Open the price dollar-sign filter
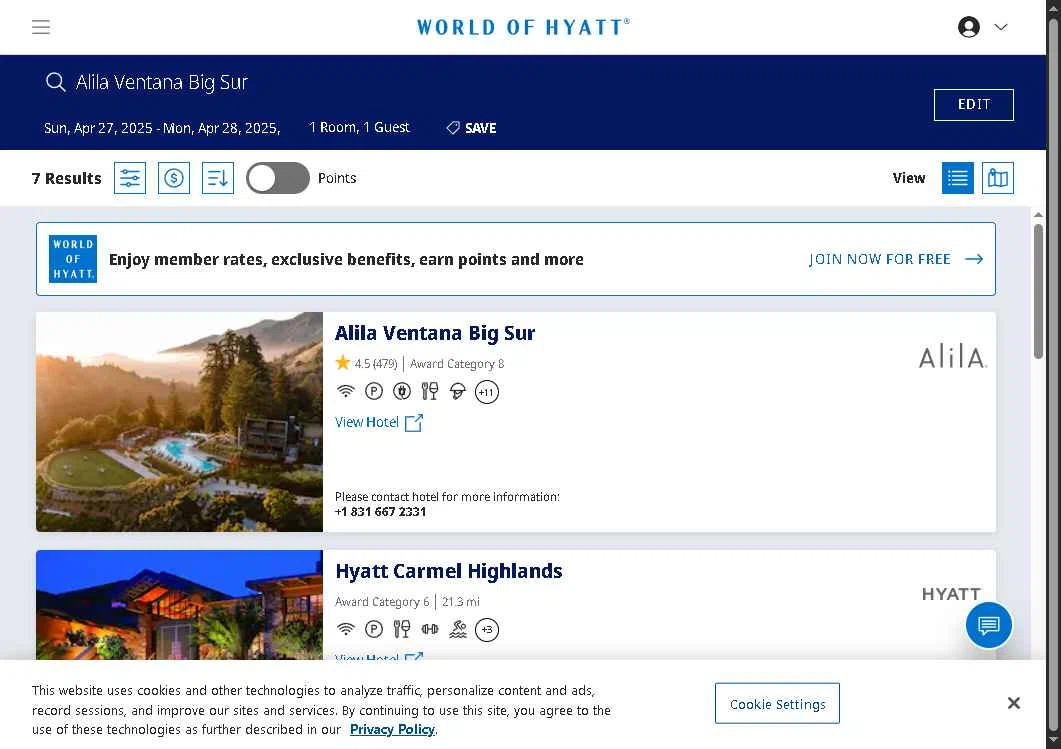Screen dimensions: 1061x749 point(174,178)
